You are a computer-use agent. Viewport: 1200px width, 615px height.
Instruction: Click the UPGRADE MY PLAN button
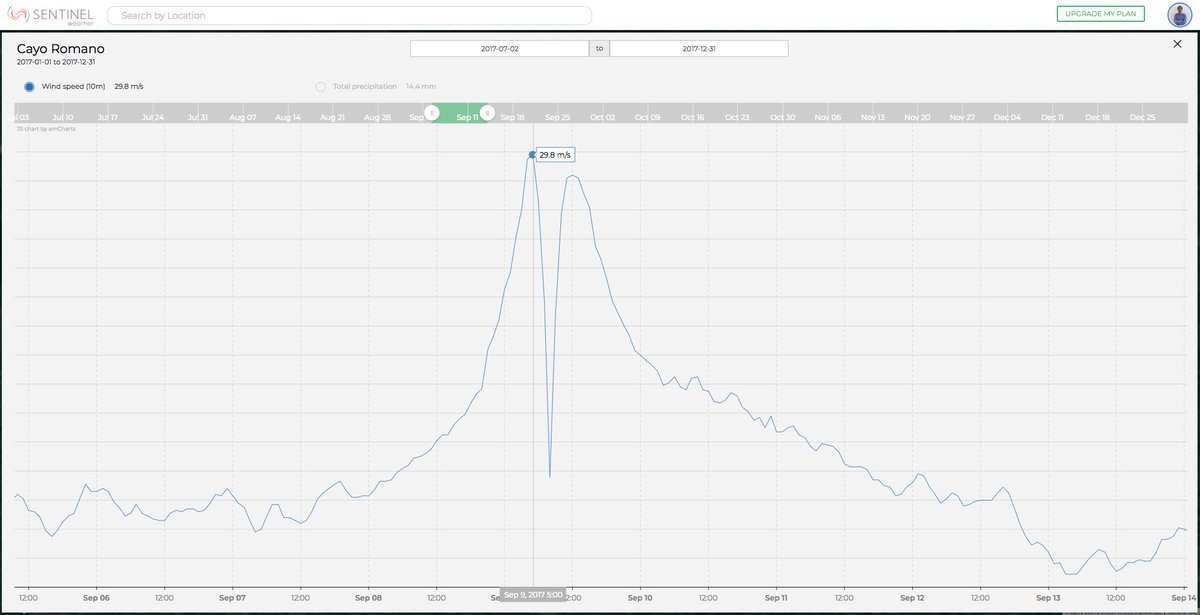[x=1101, y=13]
